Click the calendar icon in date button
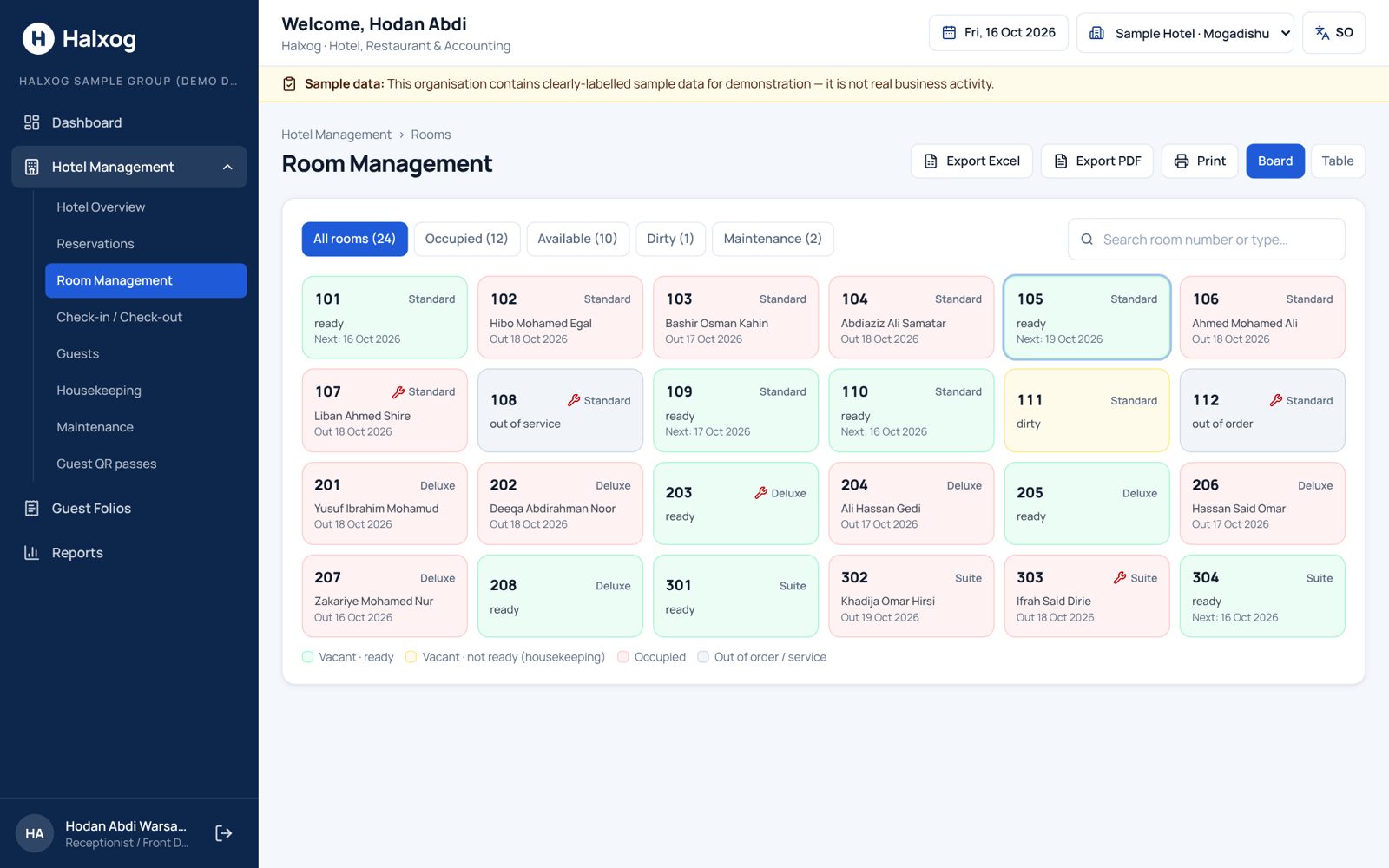Screen dimensions: 1389x868 click(949, 33)
